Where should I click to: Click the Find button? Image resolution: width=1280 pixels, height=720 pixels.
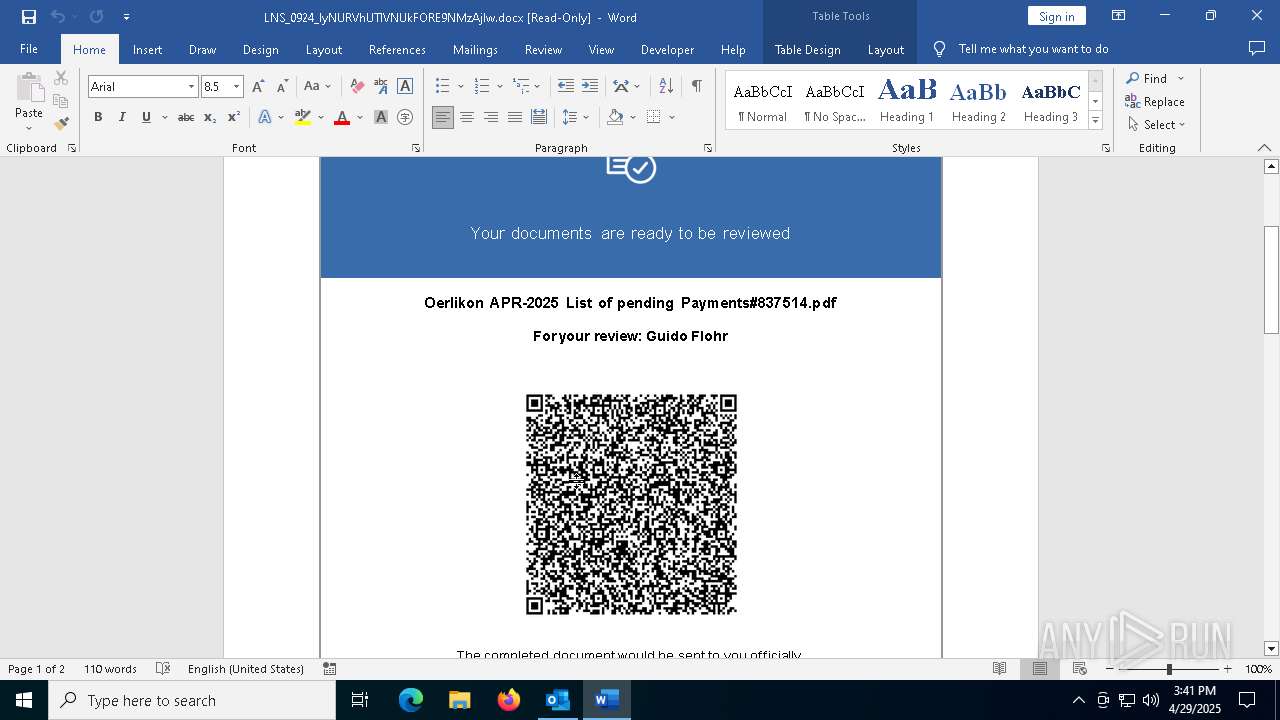[1146, 79]
